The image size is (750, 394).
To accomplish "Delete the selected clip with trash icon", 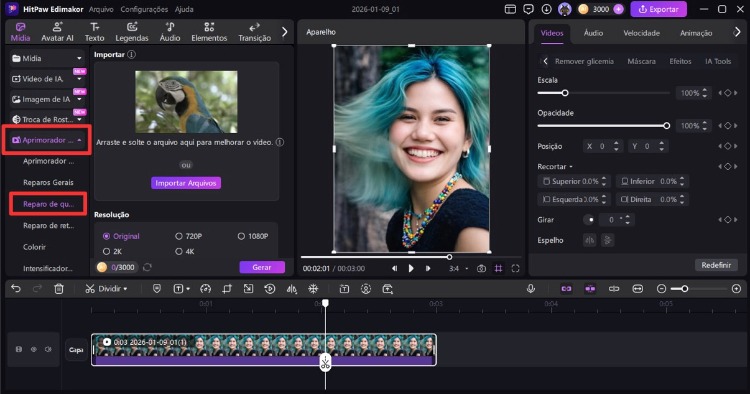I will click(x=59, y=289).
